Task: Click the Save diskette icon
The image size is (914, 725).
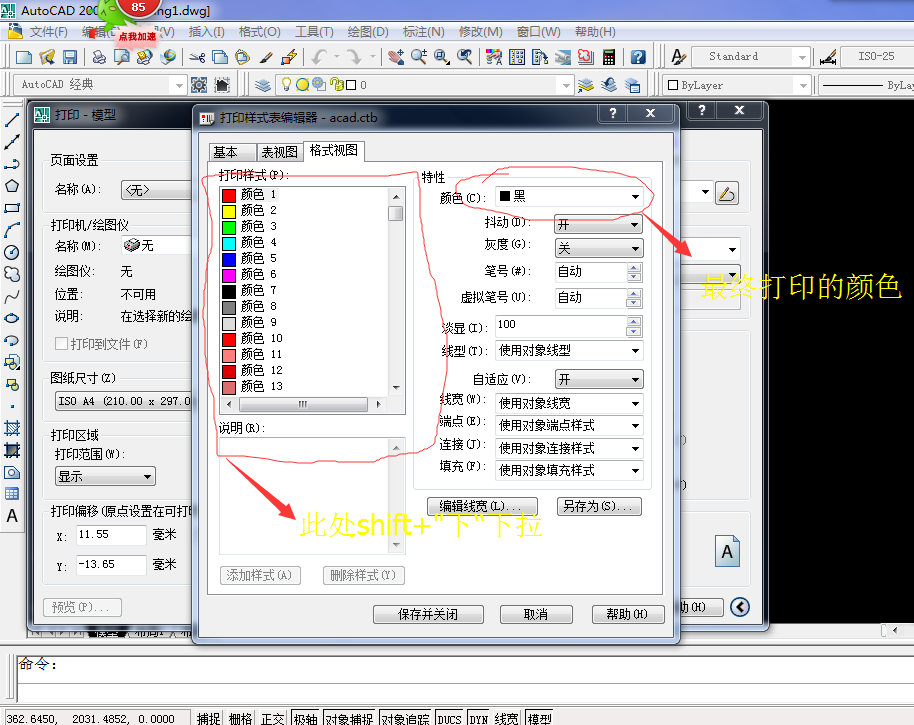Action: [70, 57]
